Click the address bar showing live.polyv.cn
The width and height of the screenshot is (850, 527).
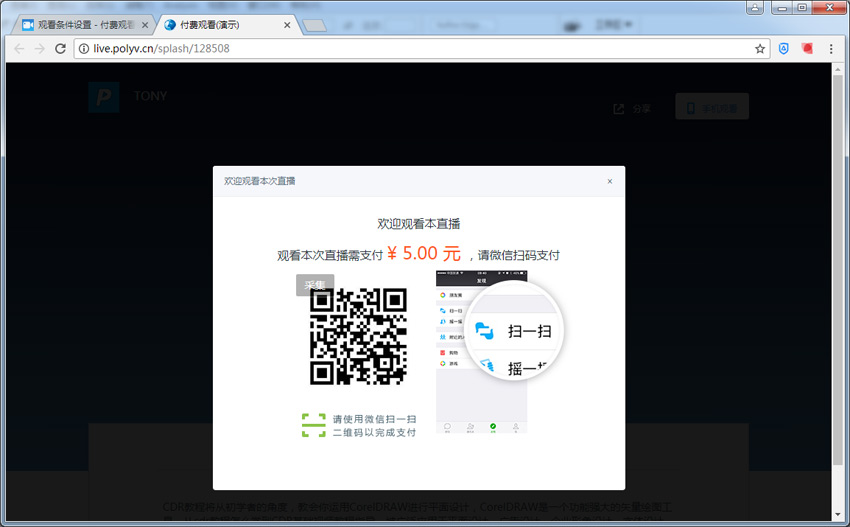click(400, 48)
